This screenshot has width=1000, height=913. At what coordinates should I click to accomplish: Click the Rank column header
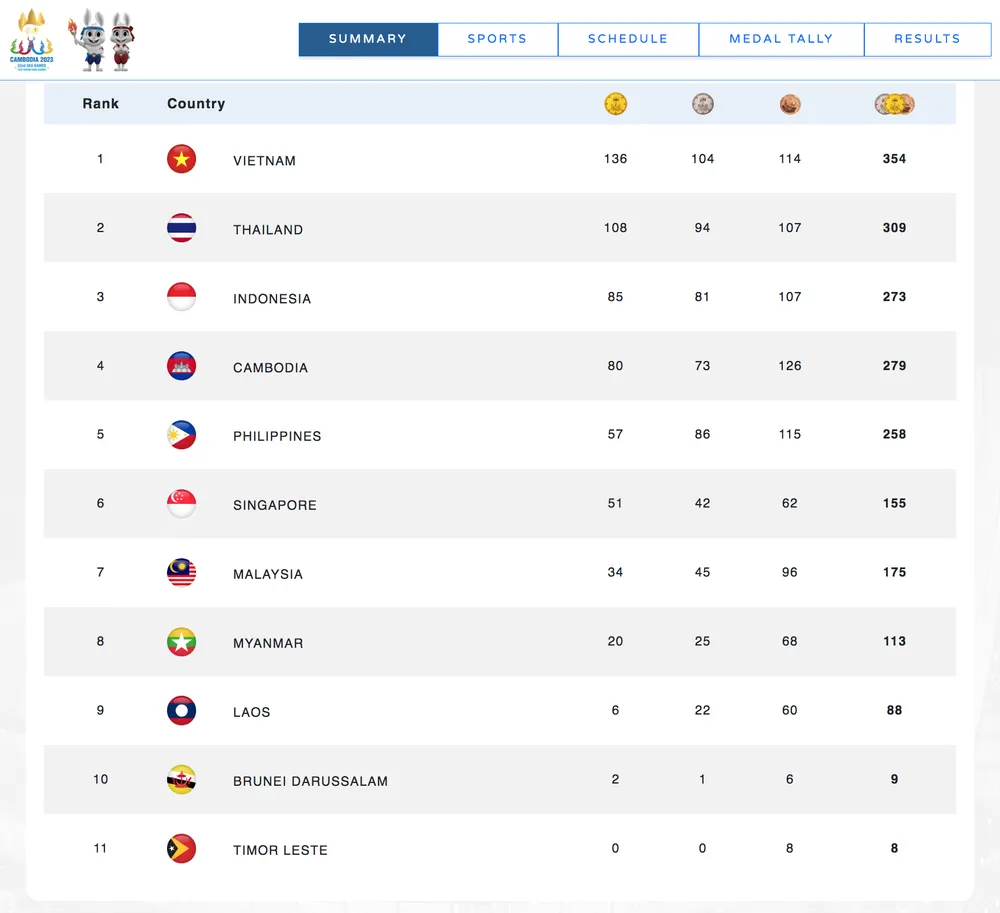[100, 103]
